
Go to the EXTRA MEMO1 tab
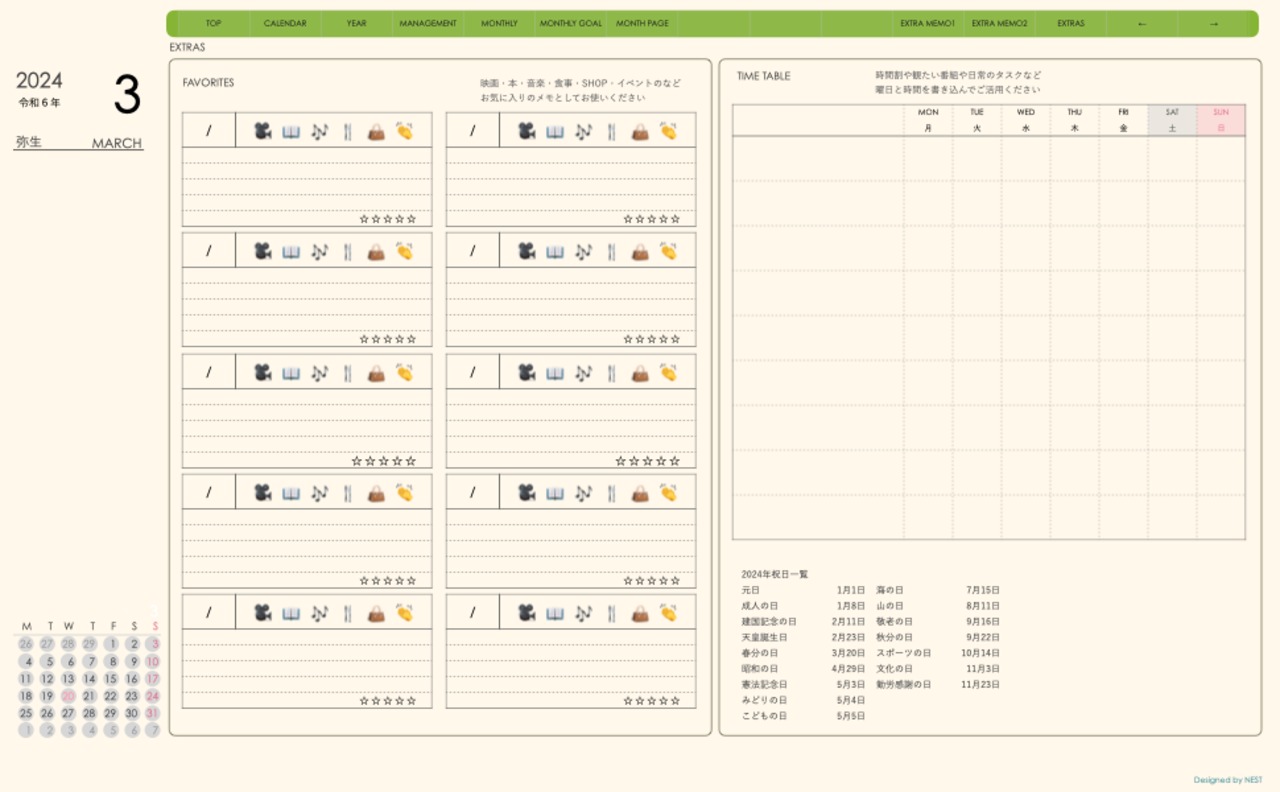tap(927, 23)
